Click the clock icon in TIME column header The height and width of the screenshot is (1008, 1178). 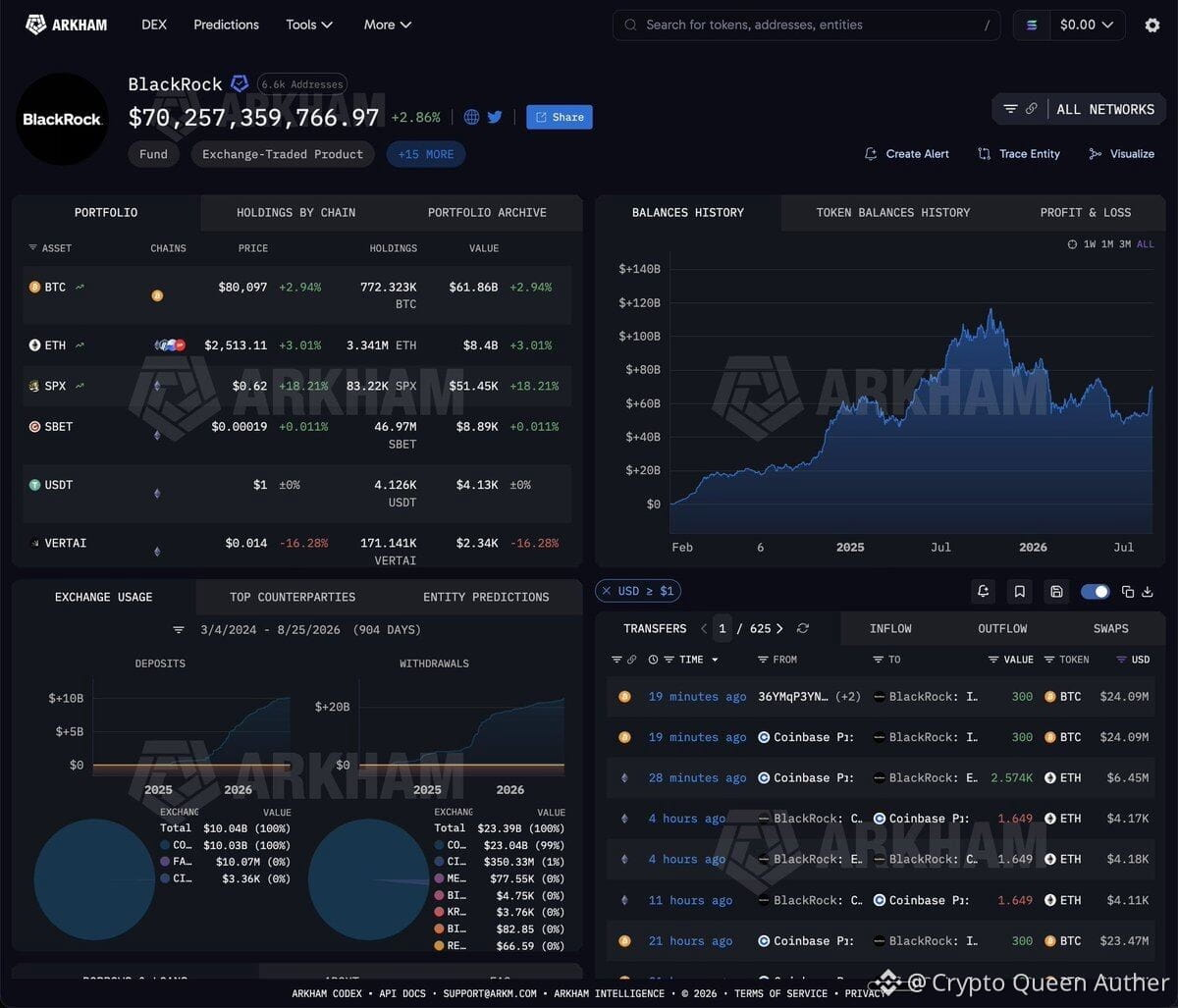pyautogui.click(x=653, y=660)
